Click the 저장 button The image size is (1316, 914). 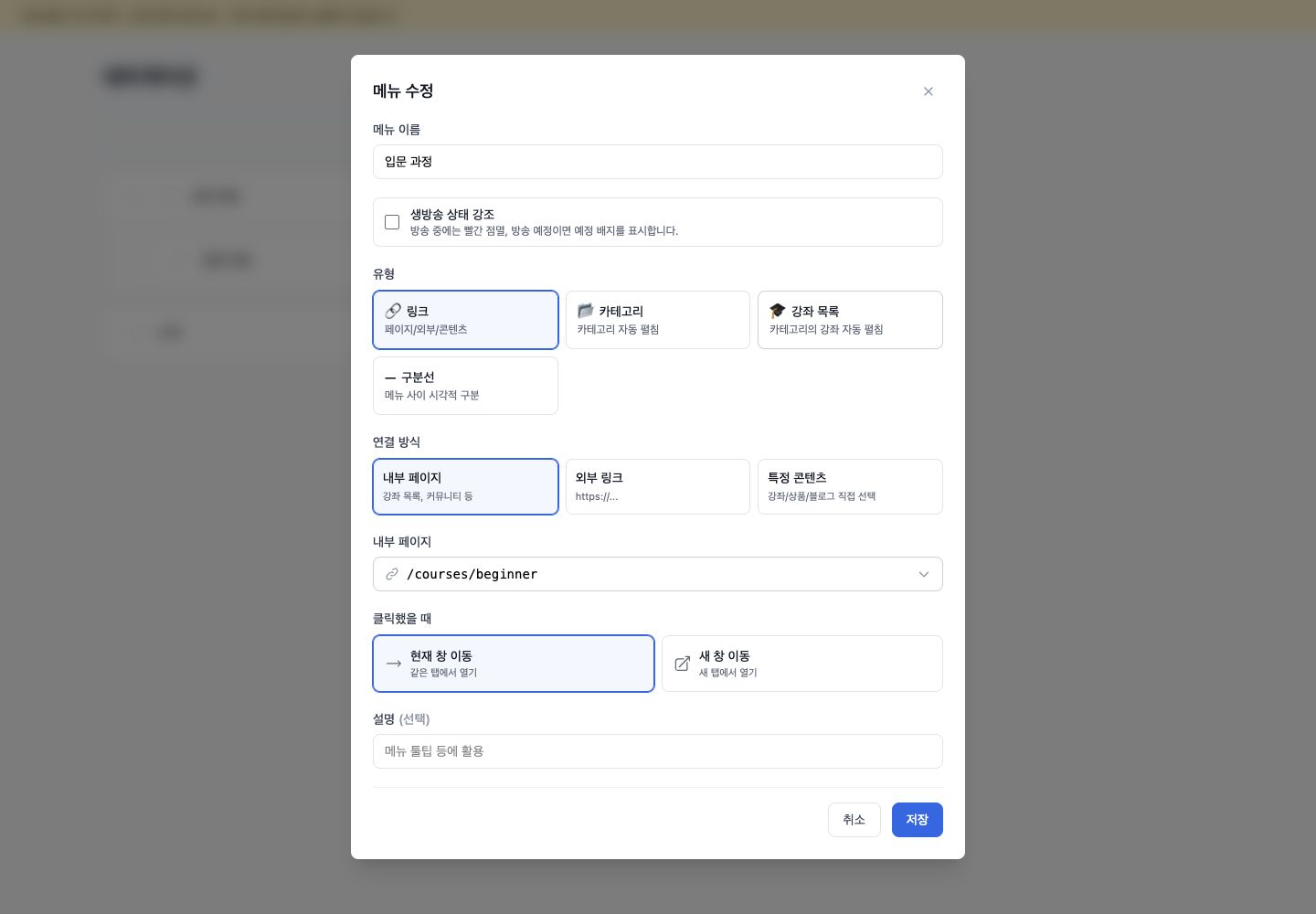pos(917,820)
